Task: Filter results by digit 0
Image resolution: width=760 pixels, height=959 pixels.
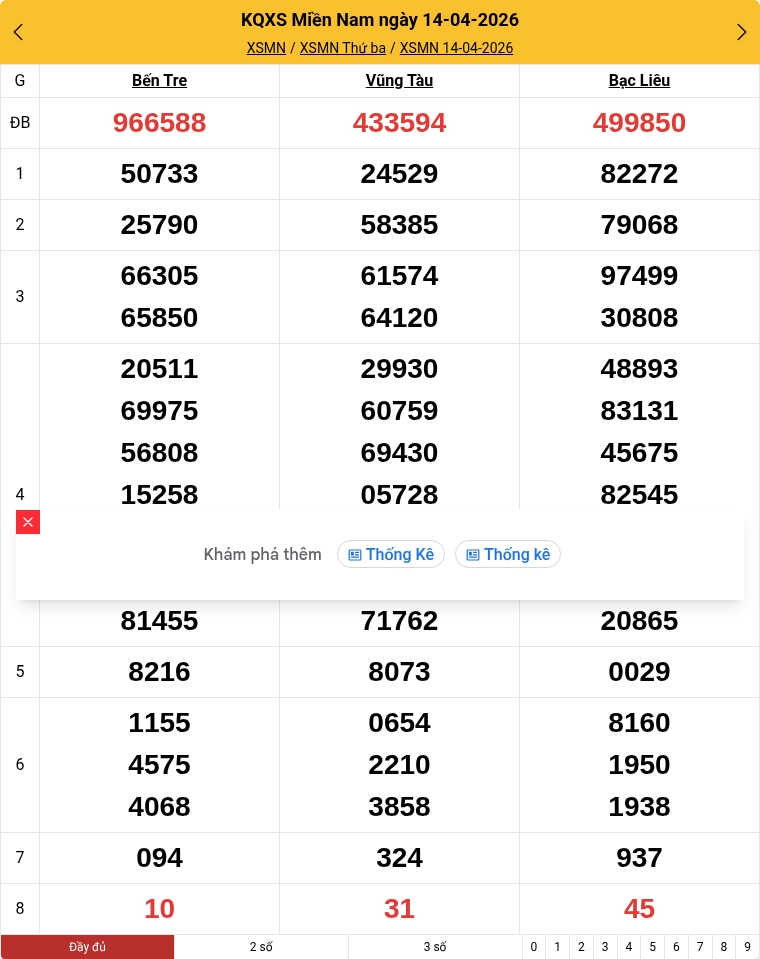Action: pos(534,947)
